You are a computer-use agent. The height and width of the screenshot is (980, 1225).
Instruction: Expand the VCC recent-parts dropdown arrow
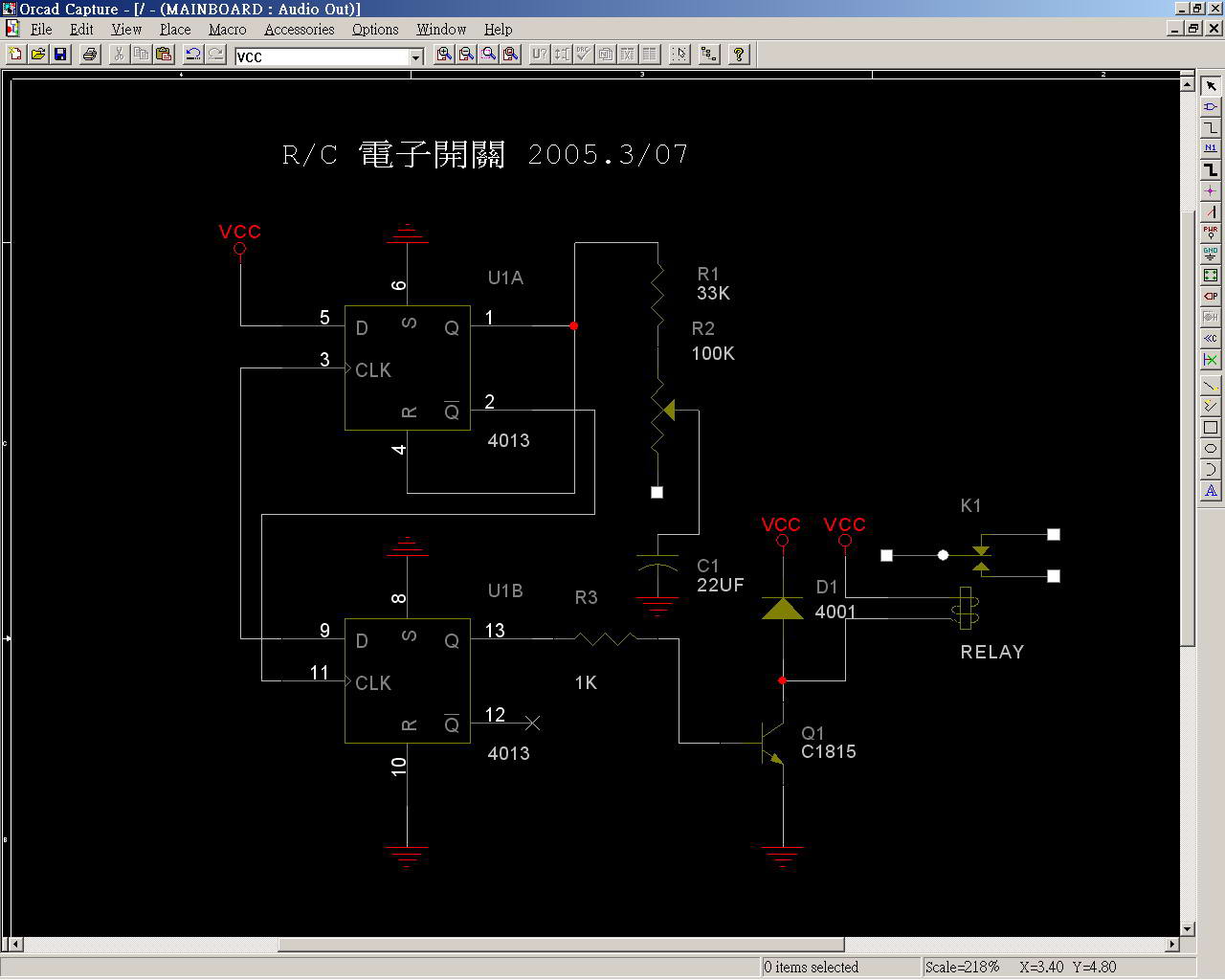(x=415, y=57)
